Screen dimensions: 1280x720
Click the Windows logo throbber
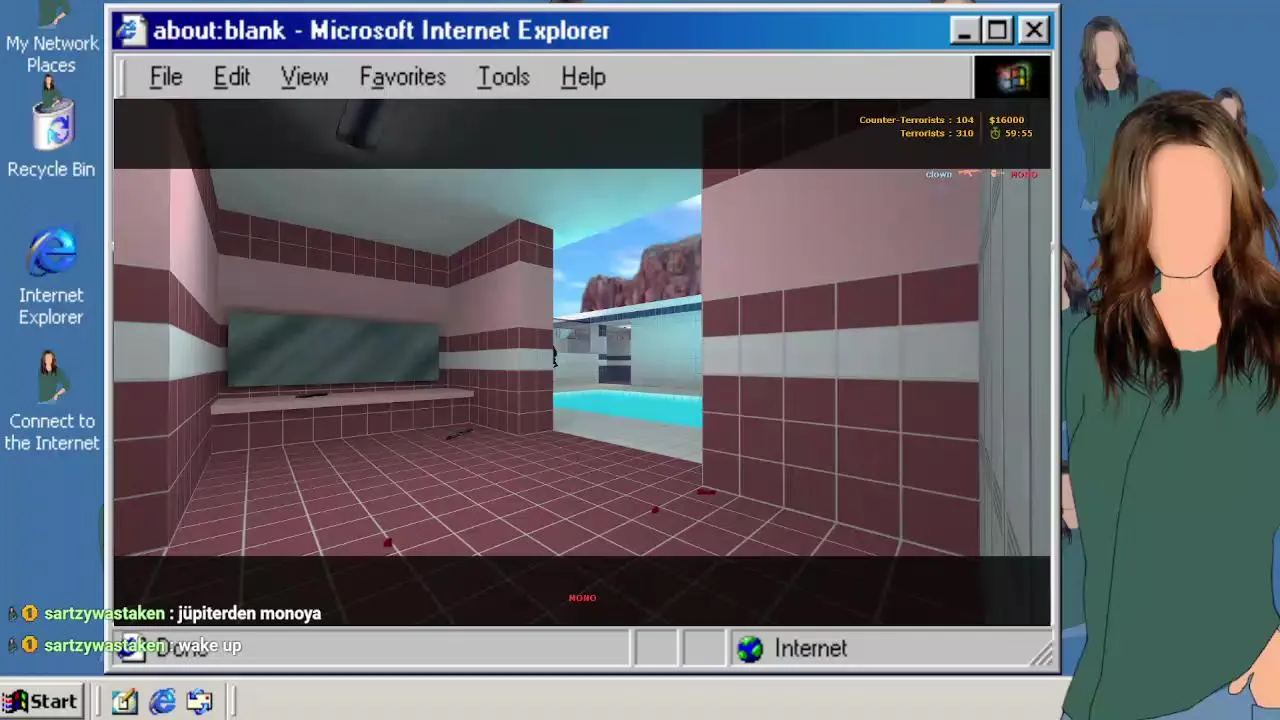pos(1012,77)
